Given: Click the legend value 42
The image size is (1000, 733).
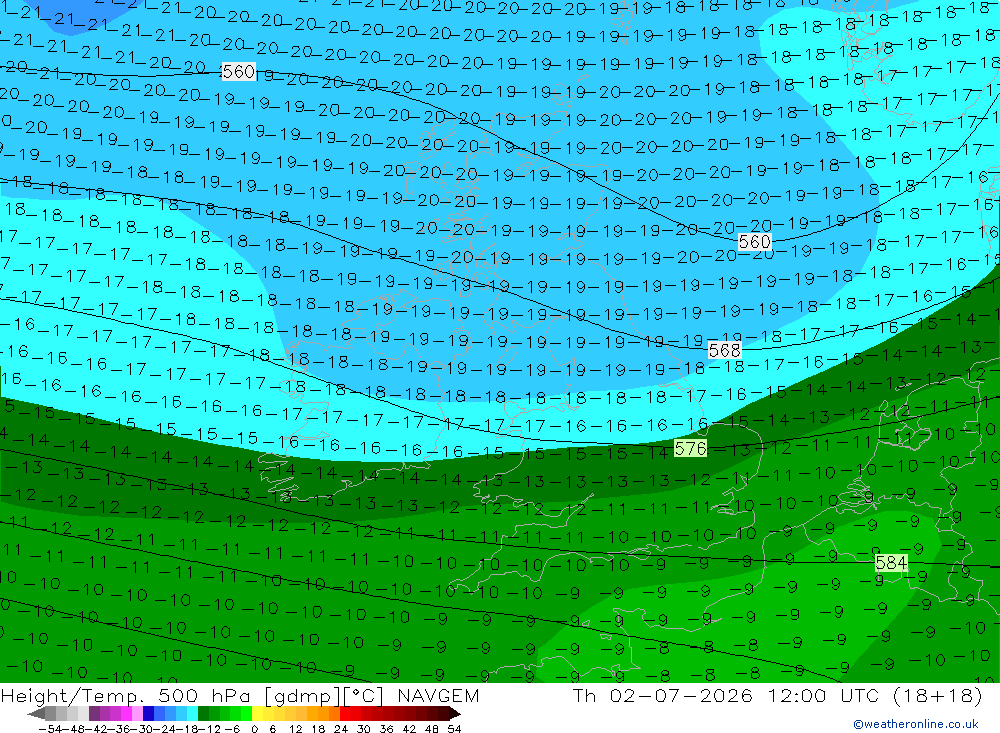Looking at the screenshot, I should coord(409,729).
